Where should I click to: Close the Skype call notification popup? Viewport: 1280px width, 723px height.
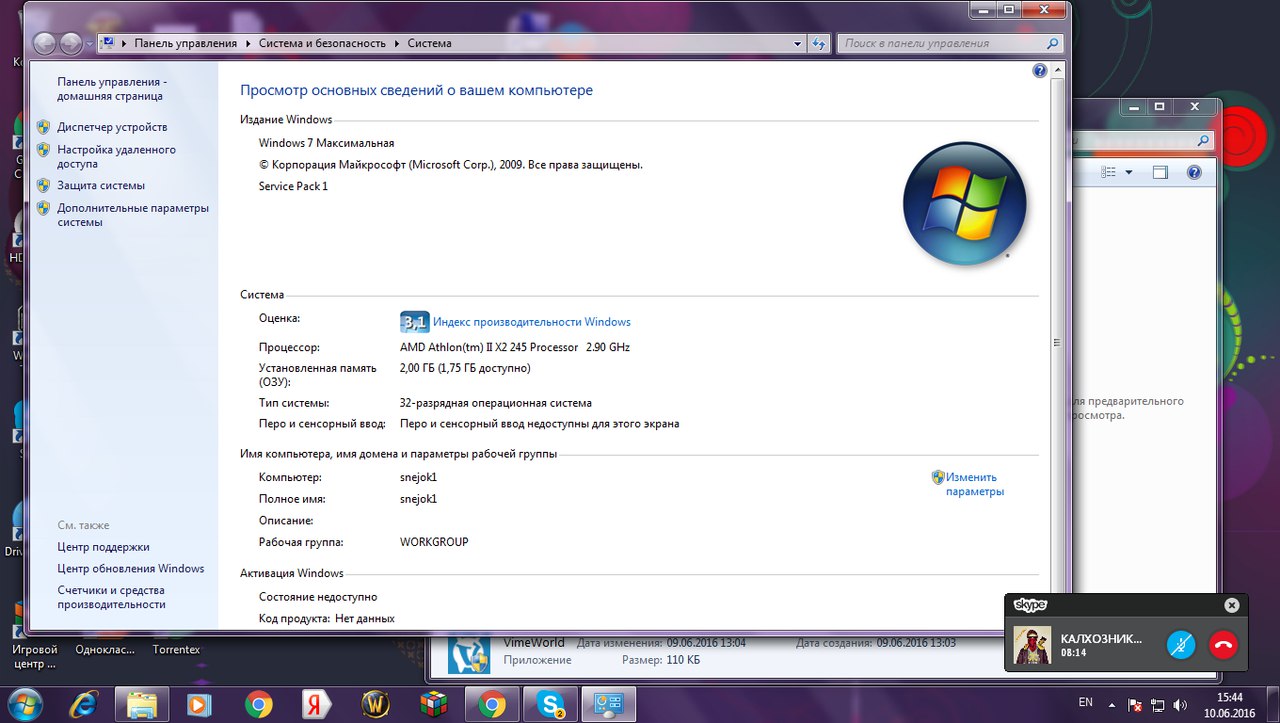(1232, 605)
